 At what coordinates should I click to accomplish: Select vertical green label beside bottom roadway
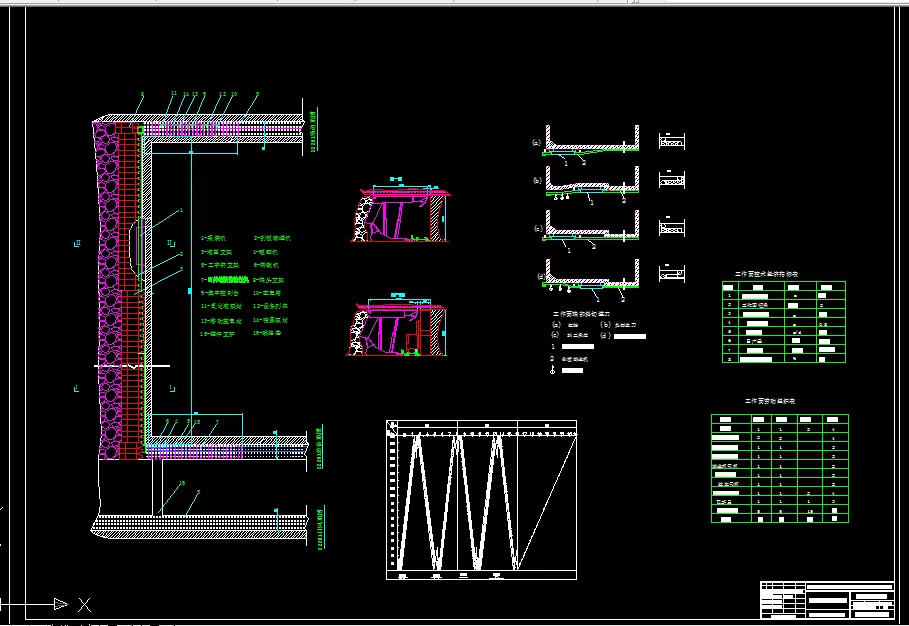(321, 528)
